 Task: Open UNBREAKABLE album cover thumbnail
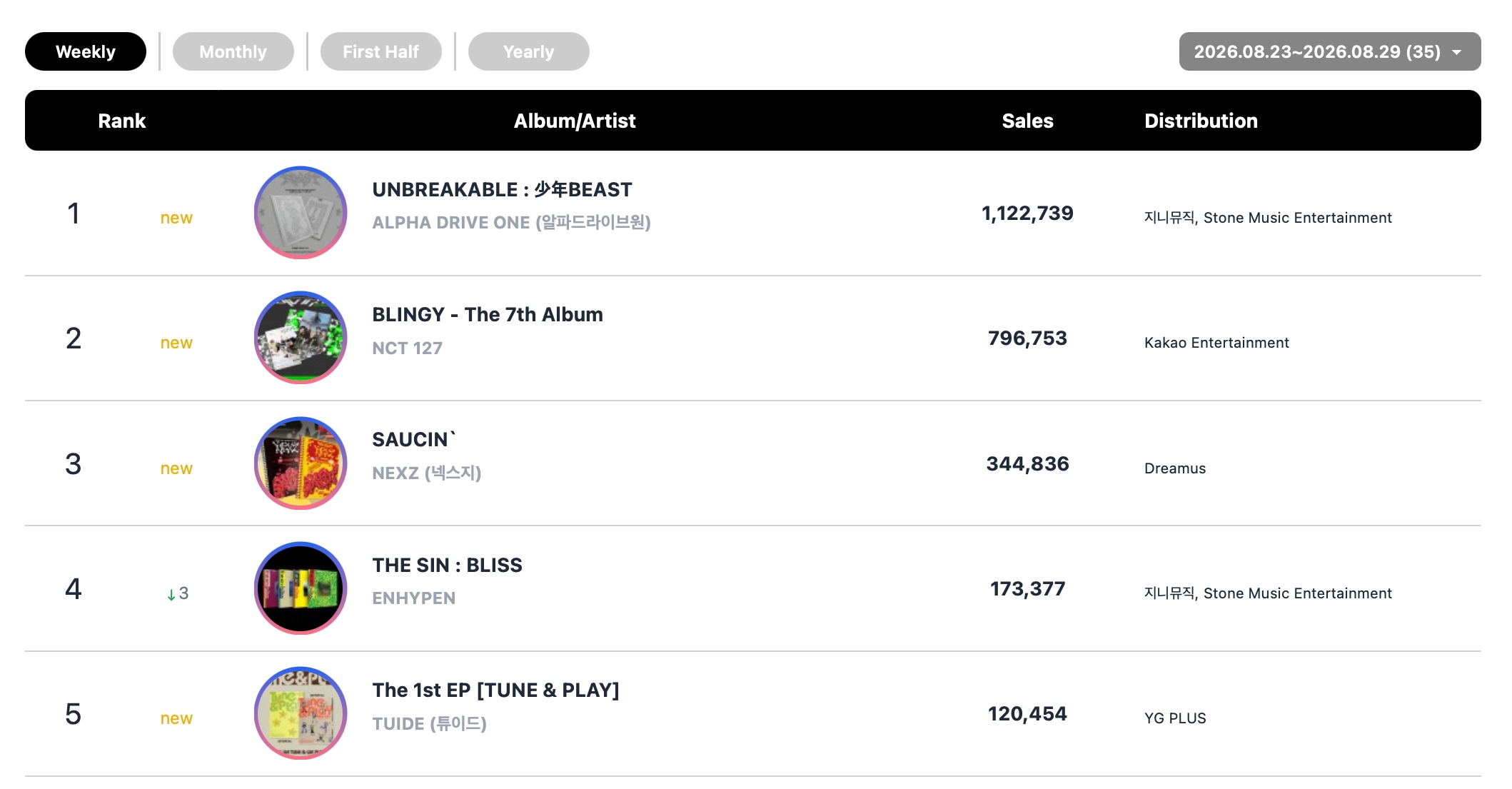(x=301, y=213)
